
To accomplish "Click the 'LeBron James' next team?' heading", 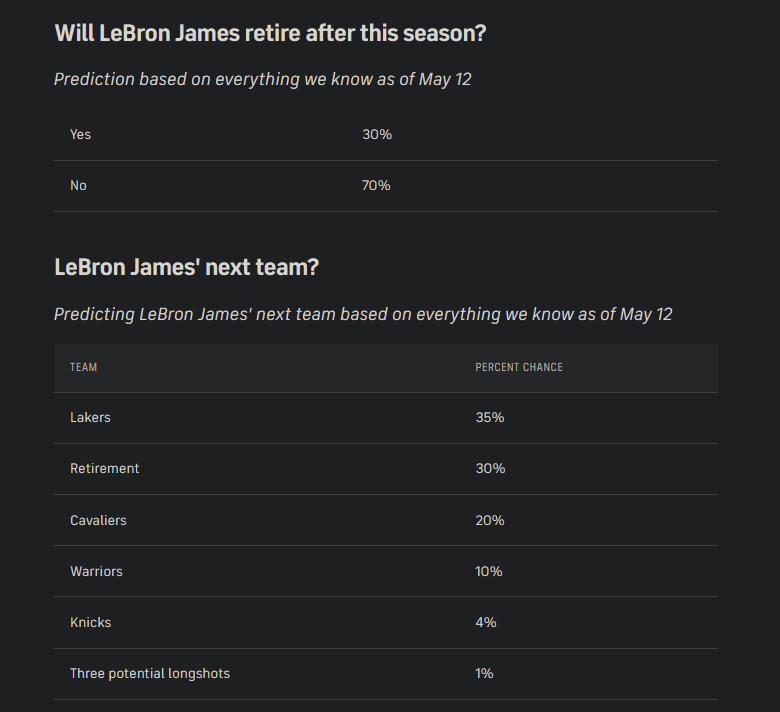I will coord(186,267).
